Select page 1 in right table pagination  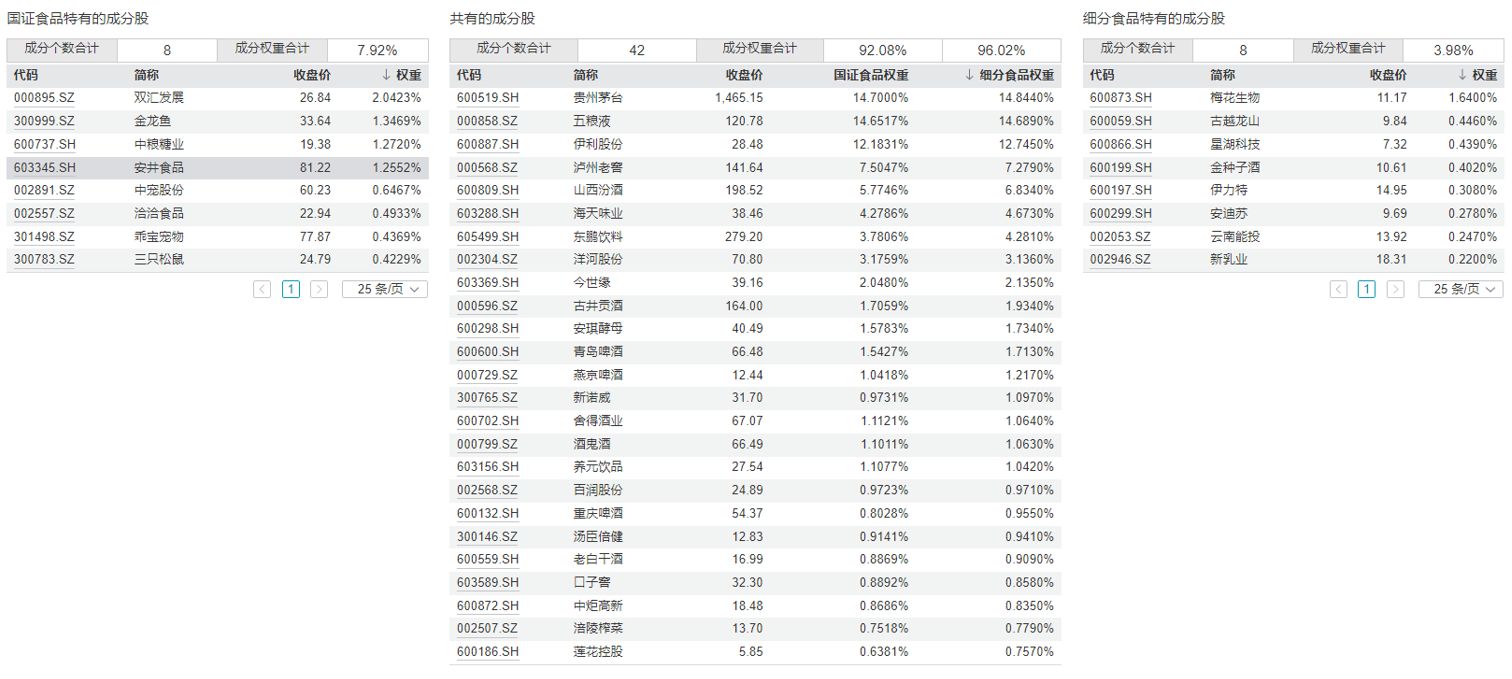tap(1367, 289)
